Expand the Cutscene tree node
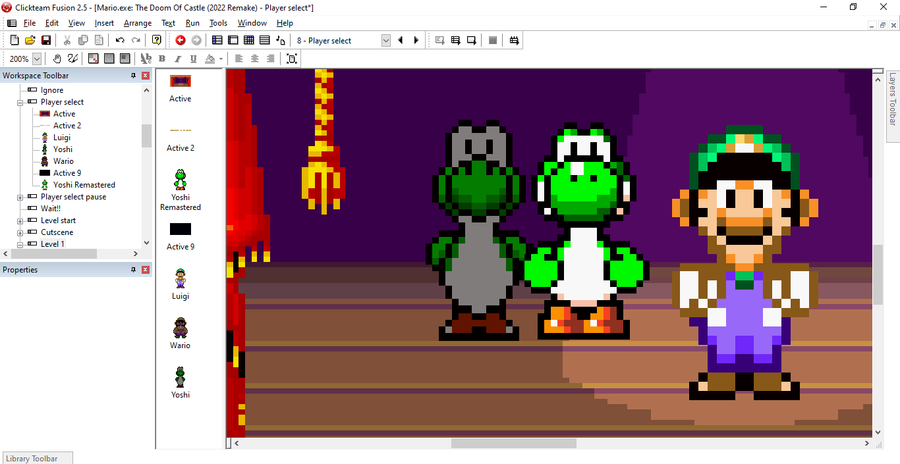 pyautogui.click(x=20, y=233)
